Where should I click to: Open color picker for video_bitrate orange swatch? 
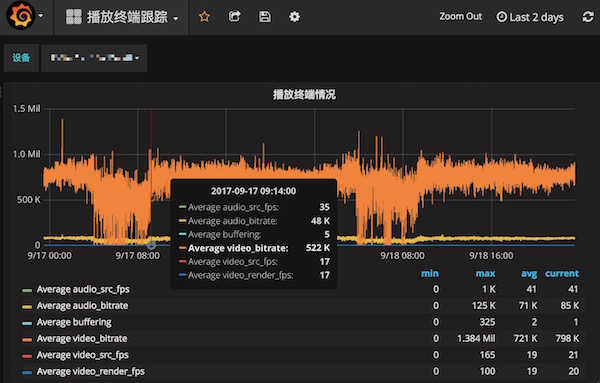pos(27,340)
